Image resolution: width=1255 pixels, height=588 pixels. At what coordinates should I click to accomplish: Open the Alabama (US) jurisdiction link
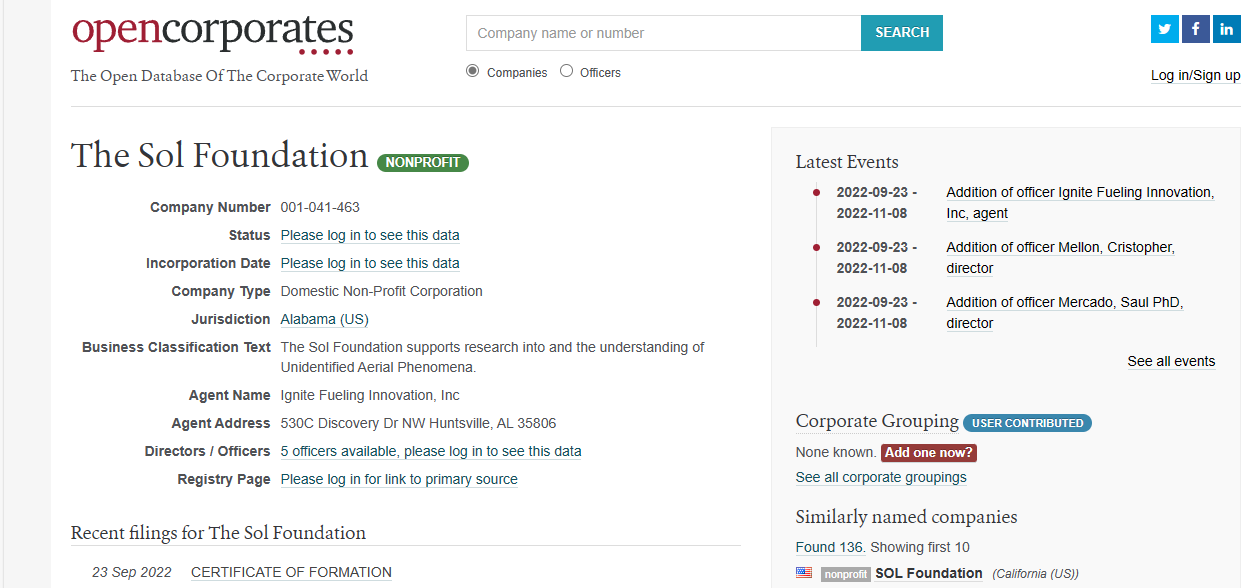click(x=324, y=319)
